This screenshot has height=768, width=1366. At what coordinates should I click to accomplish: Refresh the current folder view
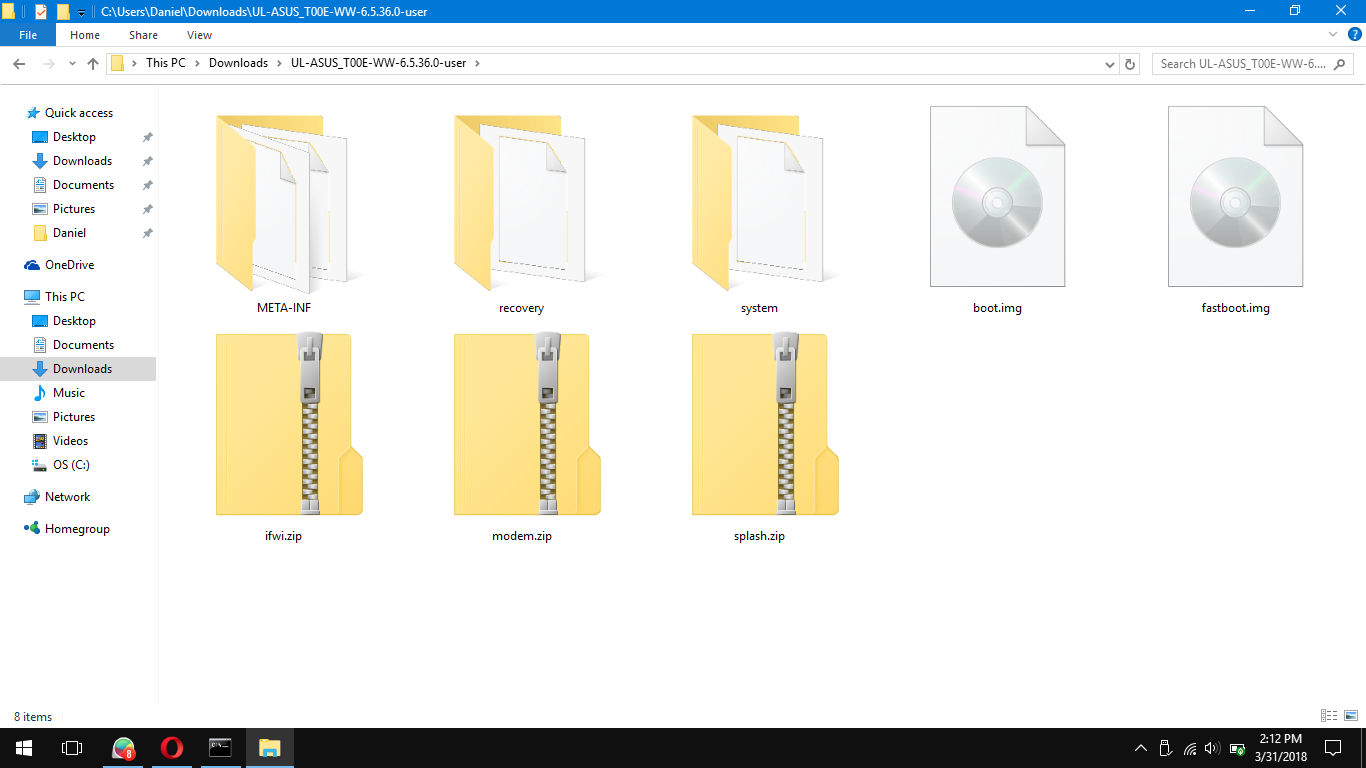[x=1129, y=63]
